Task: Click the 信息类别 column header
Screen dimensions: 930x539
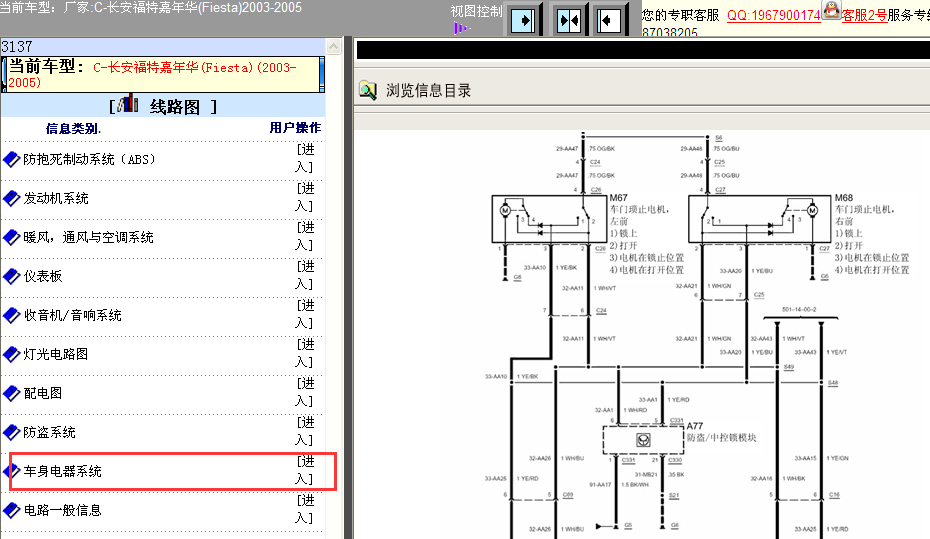Action: 74,128
